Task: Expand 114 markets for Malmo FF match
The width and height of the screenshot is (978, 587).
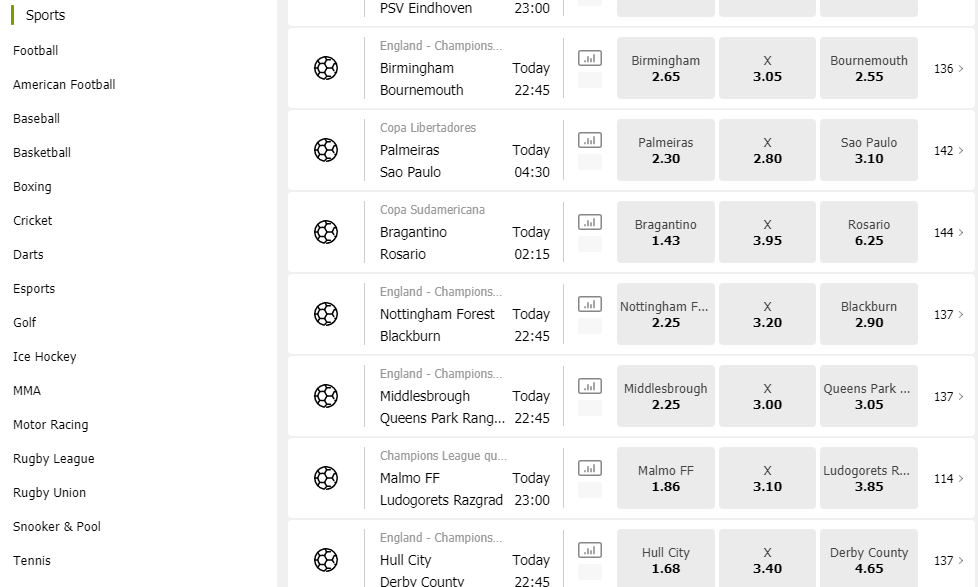Action: (948, 478)
